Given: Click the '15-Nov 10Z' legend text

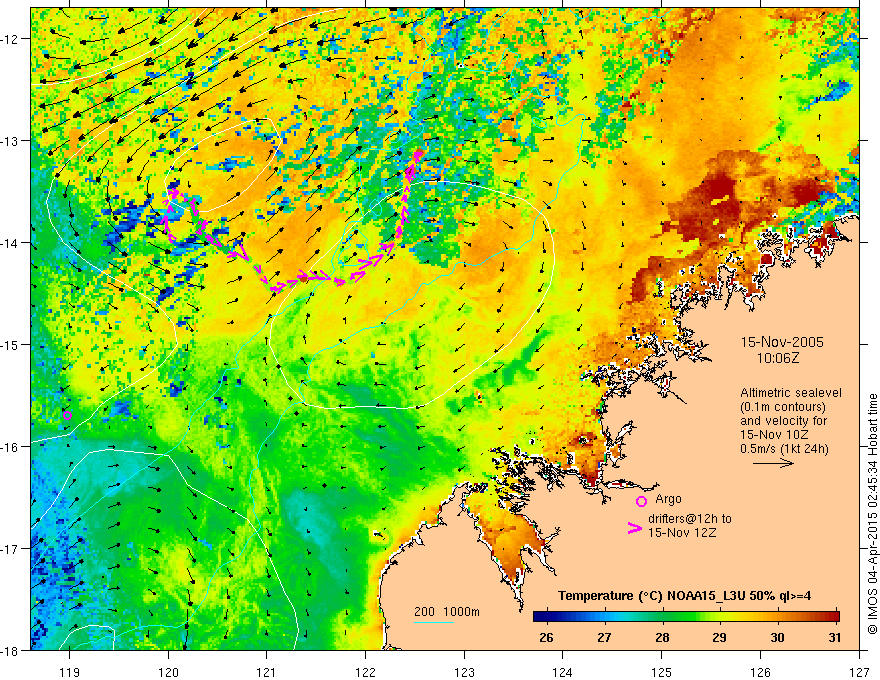Looking at the screenshot, I should tap(776, 434).
